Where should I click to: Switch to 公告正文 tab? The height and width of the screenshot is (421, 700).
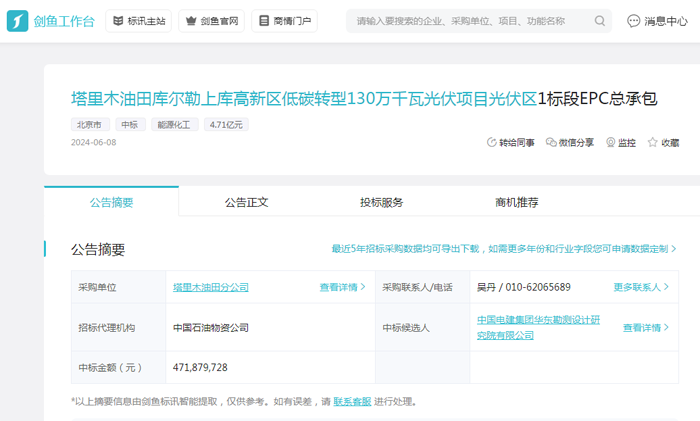(x=246, y=202)
